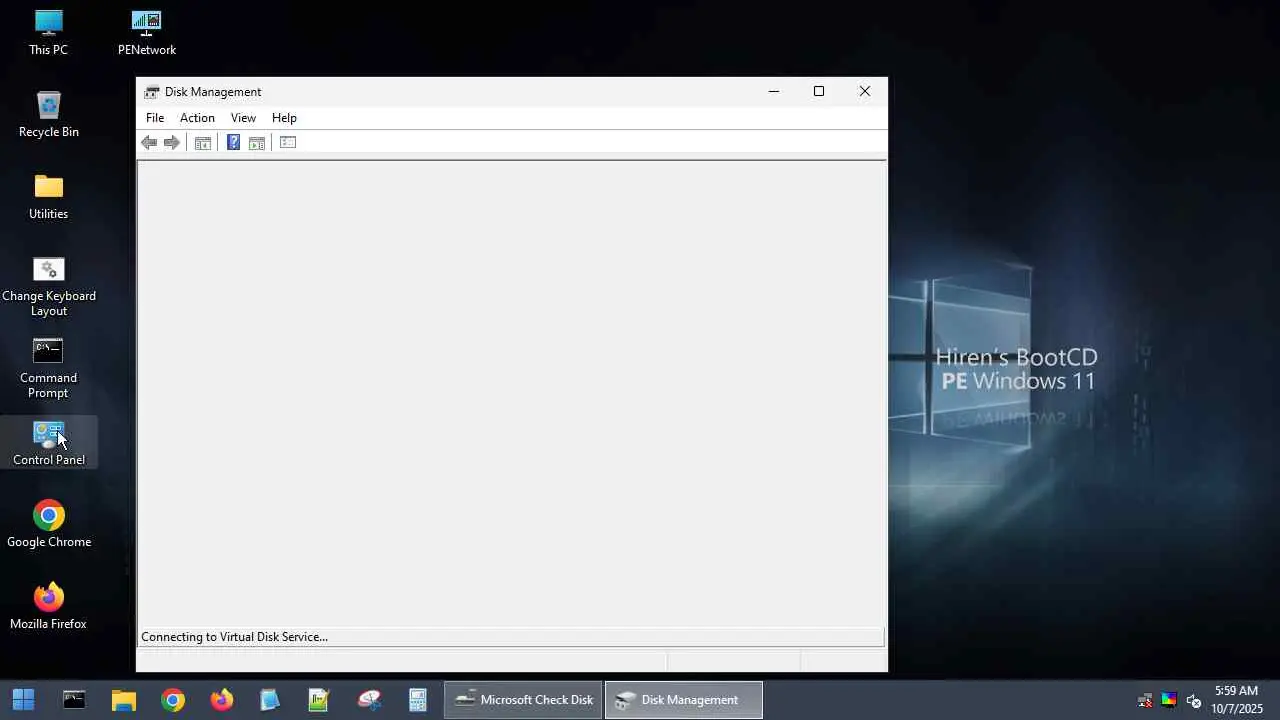This screenshot has width=1280, height=720.
Task: Click colorful display tray icon
Action: pyautogui.click(x=1169, y=700)
